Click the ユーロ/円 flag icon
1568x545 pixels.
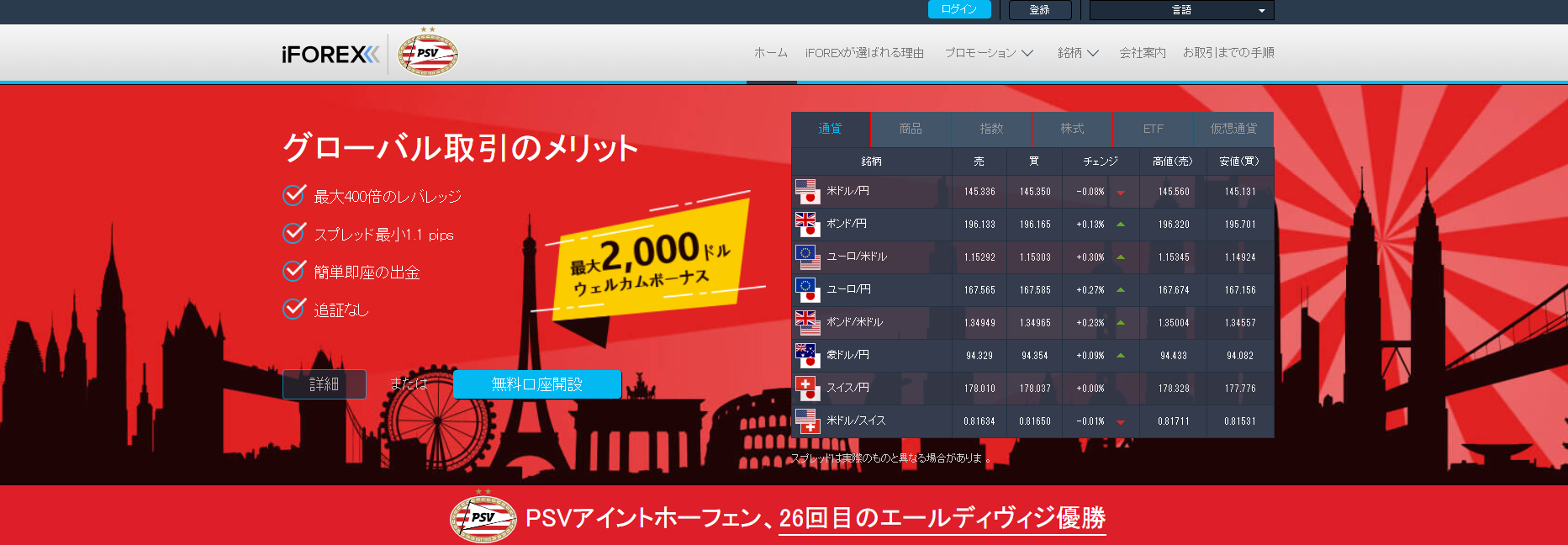tap(807, 290)
